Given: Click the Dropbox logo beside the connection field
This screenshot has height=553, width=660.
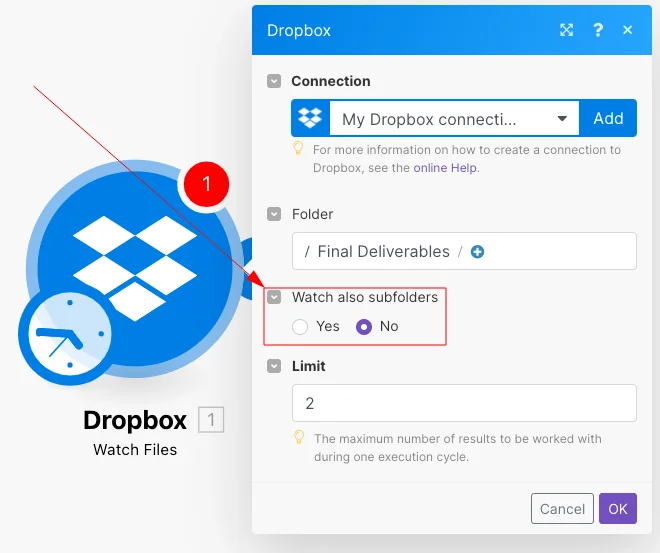Looking at the screenshot, I should 310,118.
